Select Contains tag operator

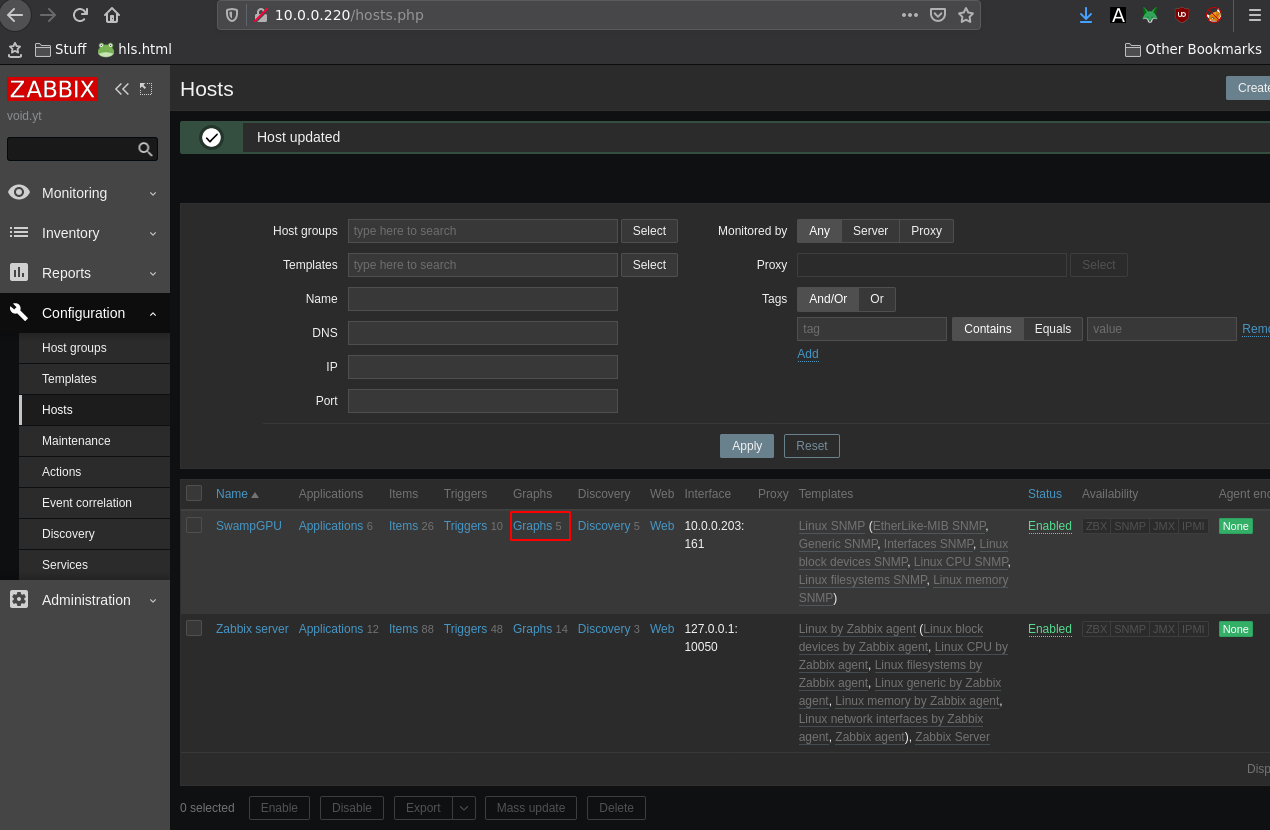click(x=988, y=329)
